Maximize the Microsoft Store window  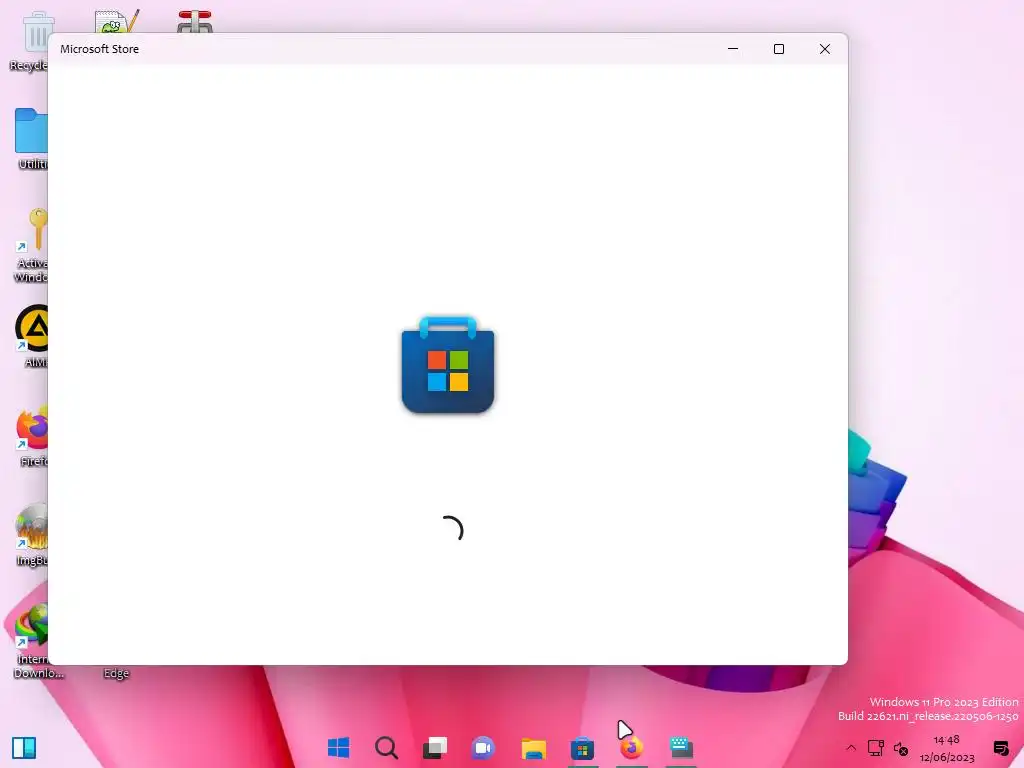[x=778, y=49]
